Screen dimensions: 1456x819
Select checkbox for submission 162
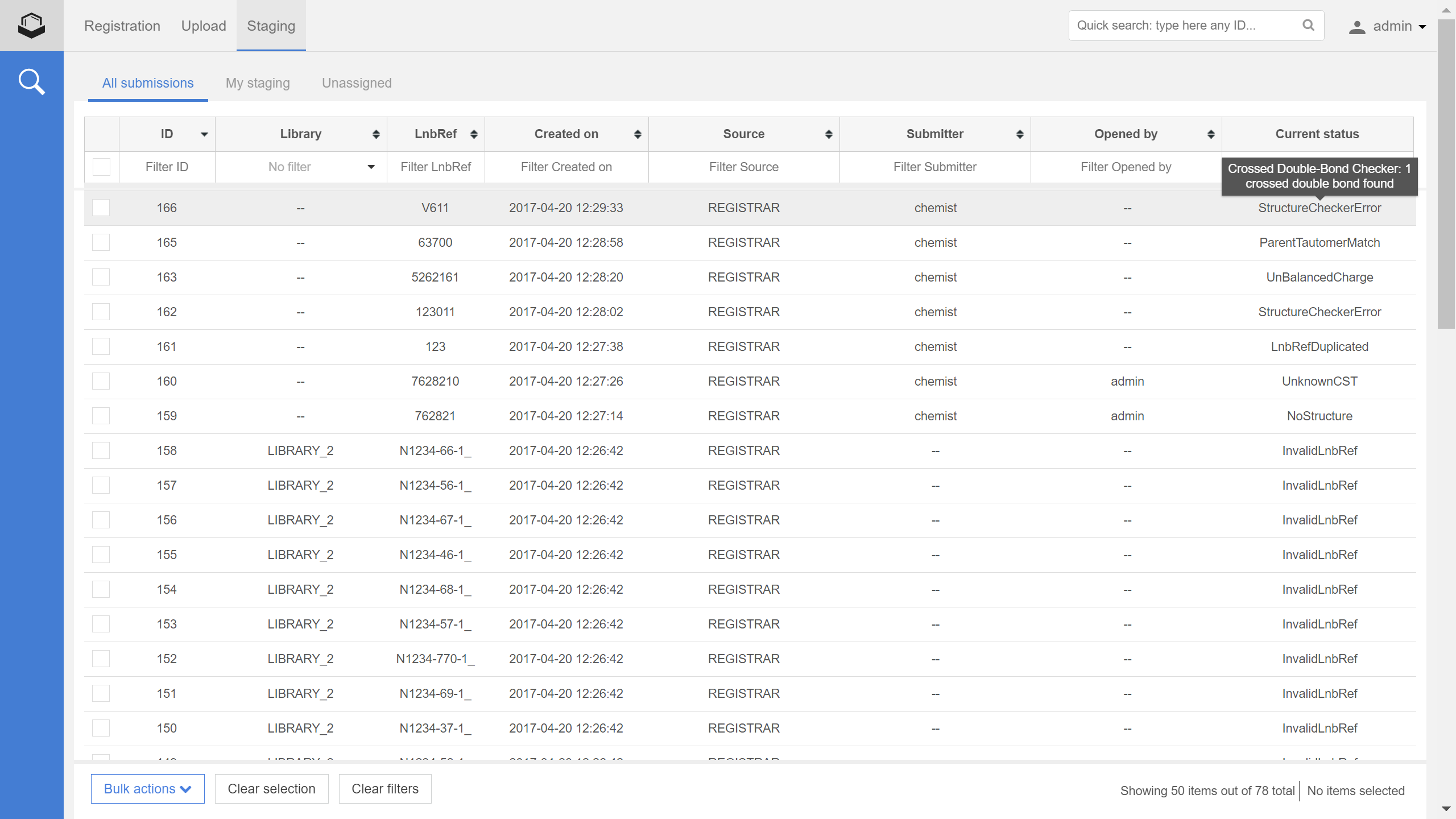coord(101,312)
